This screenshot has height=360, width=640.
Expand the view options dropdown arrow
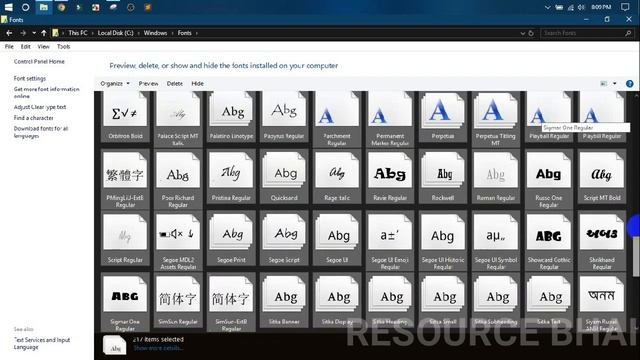615,84
